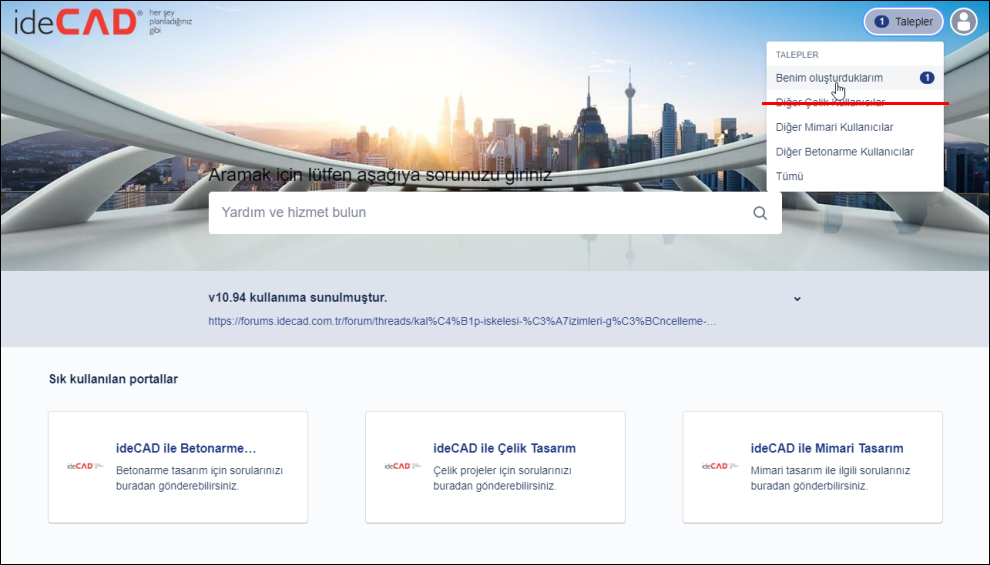990x565 pixels.
Task: Open the forums.idecad.com.tr announcement link
Action: [462, 321]
